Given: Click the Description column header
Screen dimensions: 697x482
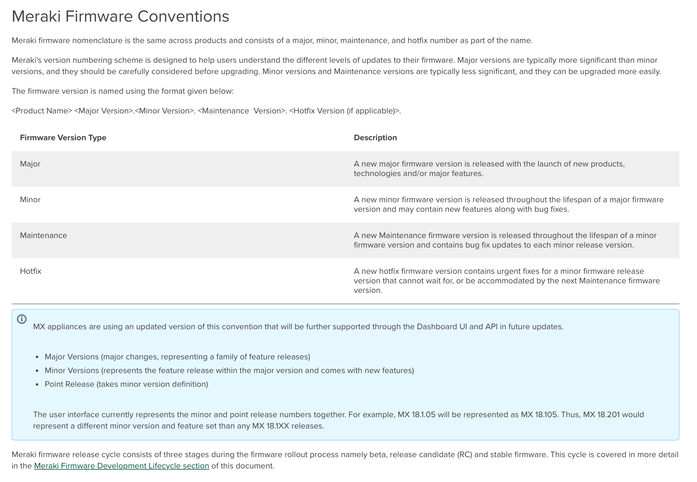Looking at the screenshot, I should [x=375, y=138].
